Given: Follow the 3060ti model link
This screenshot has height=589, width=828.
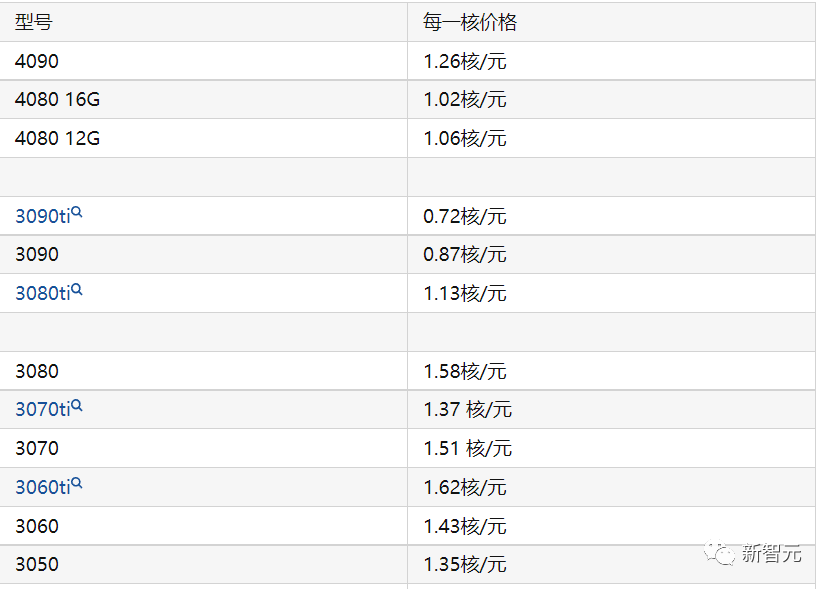Looking at the screenshot, I should 42,488.
